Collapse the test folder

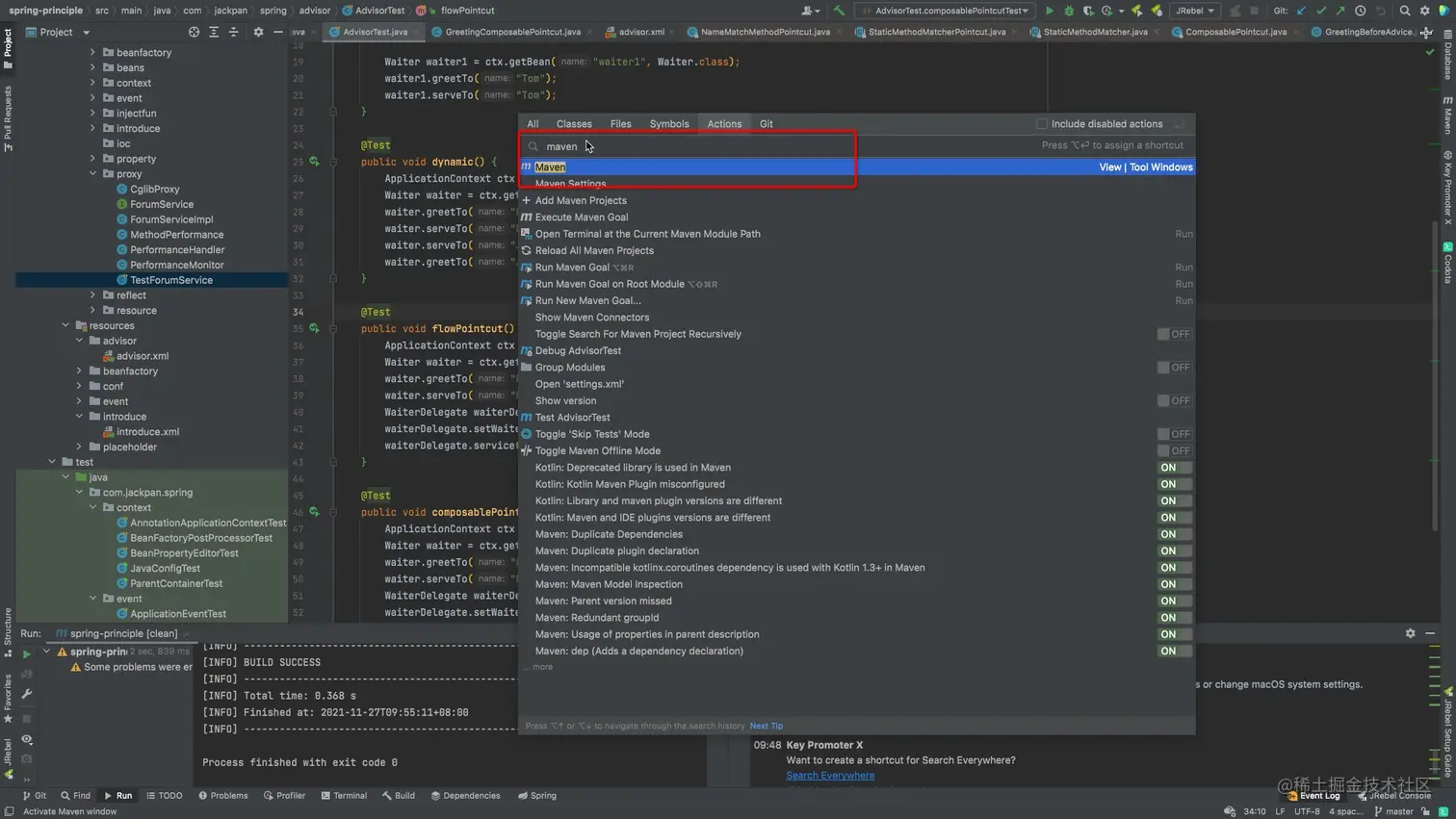[53, 462]
